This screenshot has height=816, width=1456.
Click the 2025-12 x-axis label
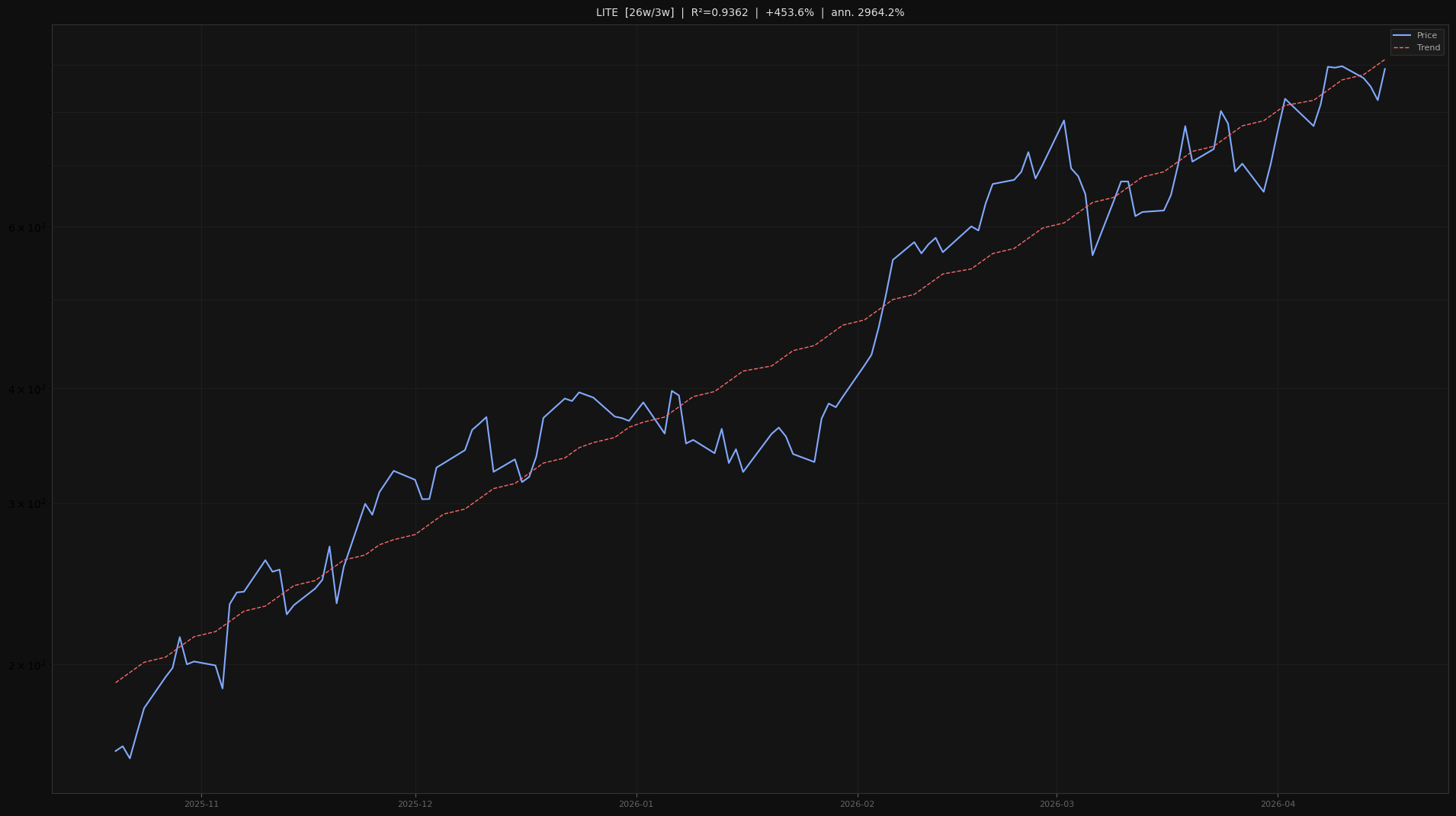(415, 802)
